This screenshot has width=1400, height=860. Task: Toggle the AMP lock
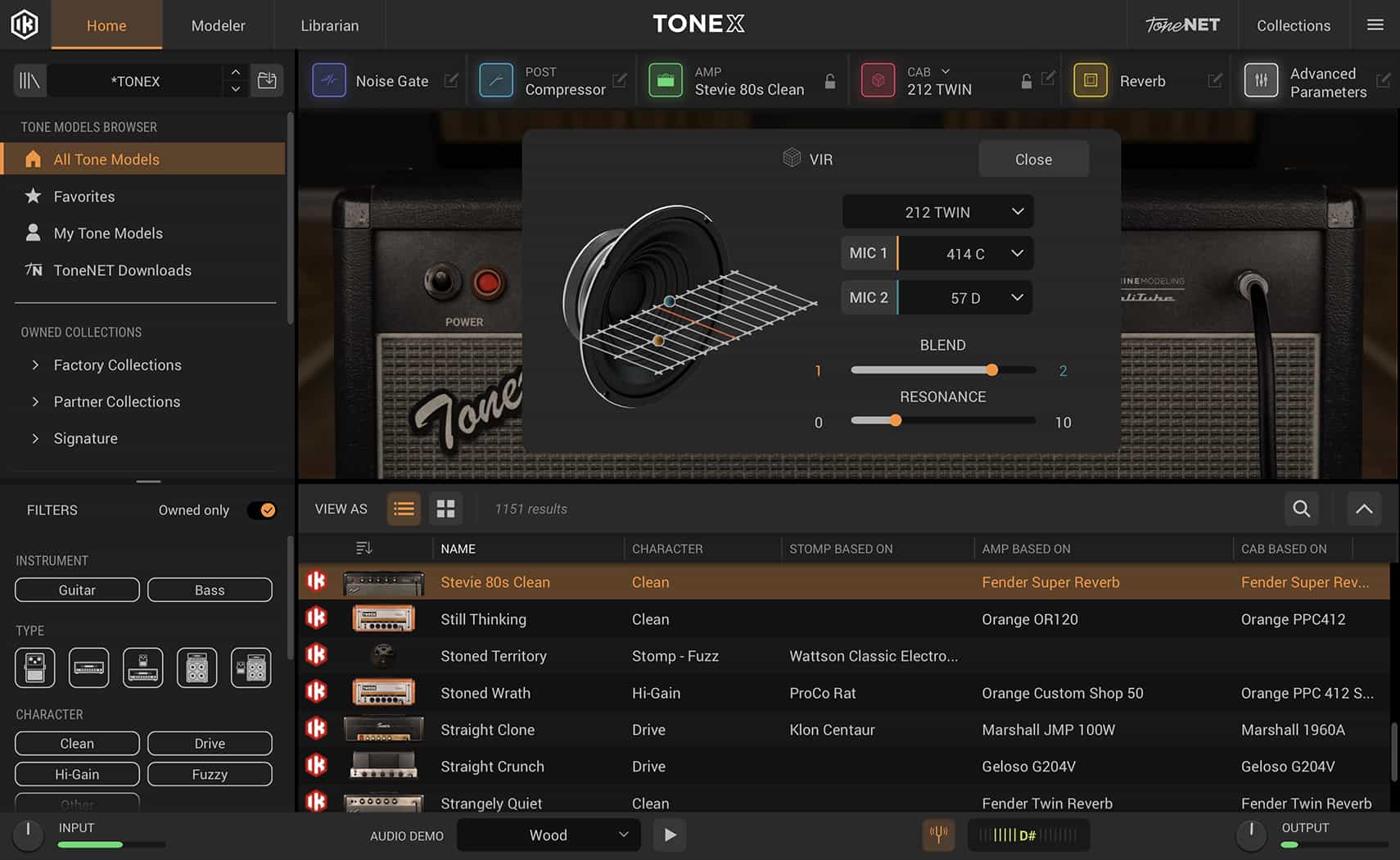(830, 81)
